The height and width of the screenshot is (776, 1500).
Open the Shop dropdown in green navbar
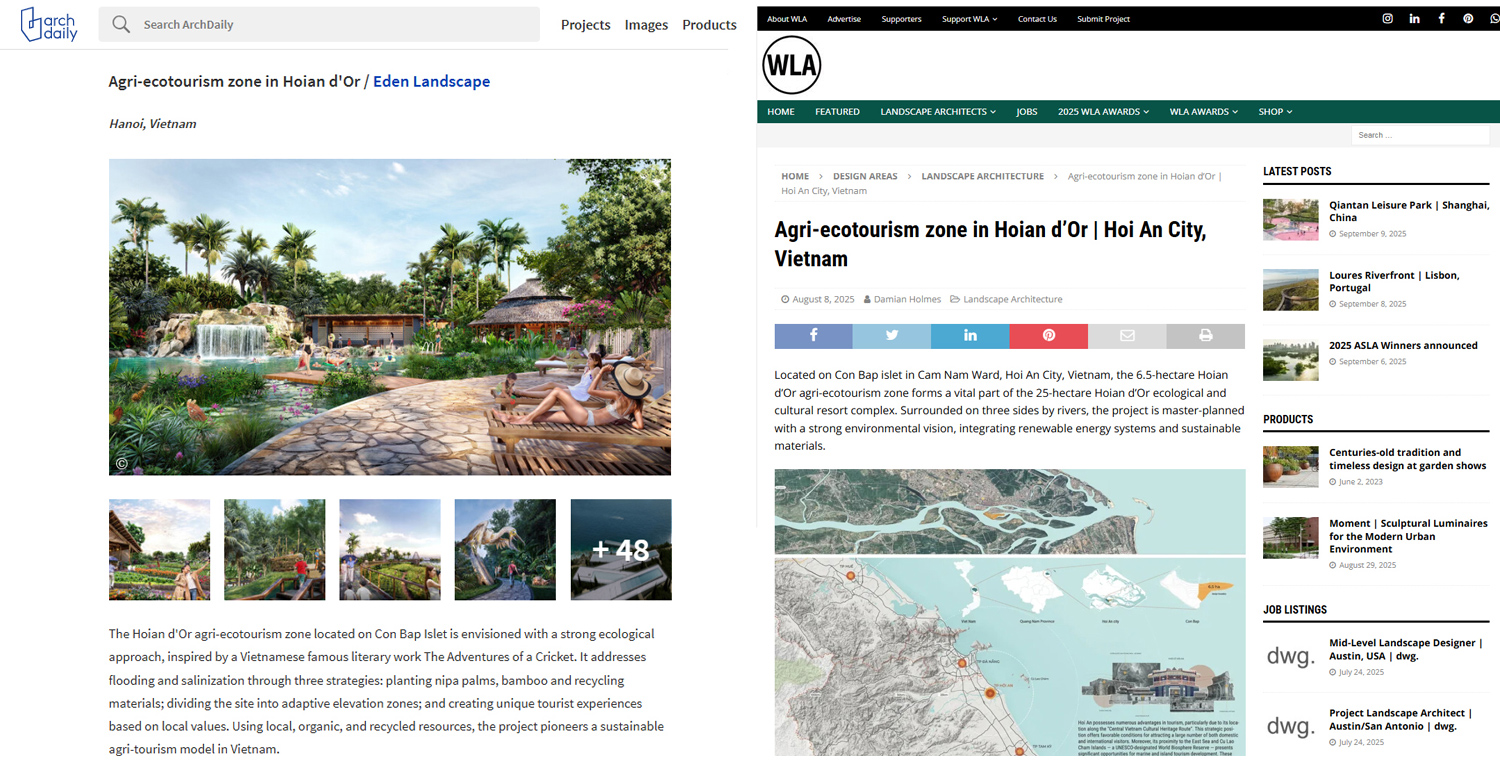[1275, 112]
